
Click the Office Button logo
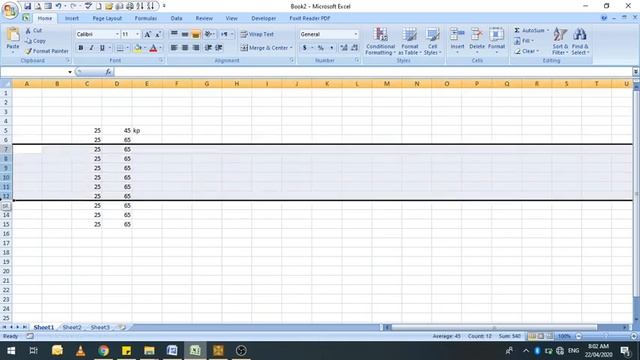click(x=10, y=10)
